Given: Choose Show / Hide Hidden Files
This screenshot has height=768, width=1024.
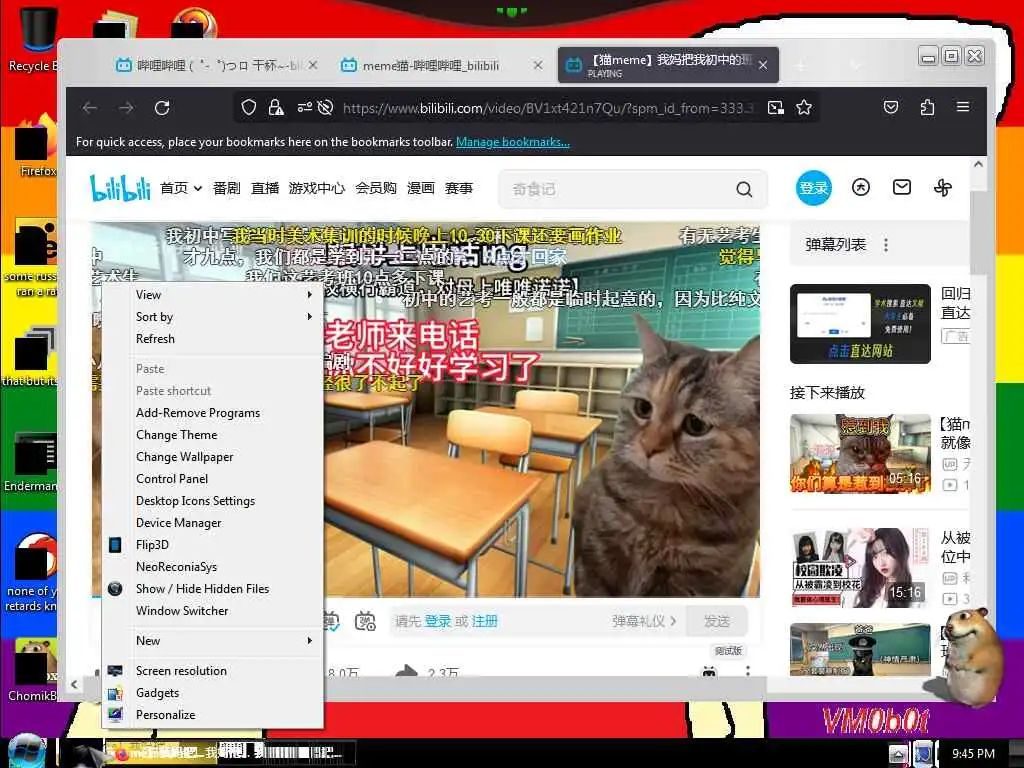Looking at the screenshot, I should [213, 588].
